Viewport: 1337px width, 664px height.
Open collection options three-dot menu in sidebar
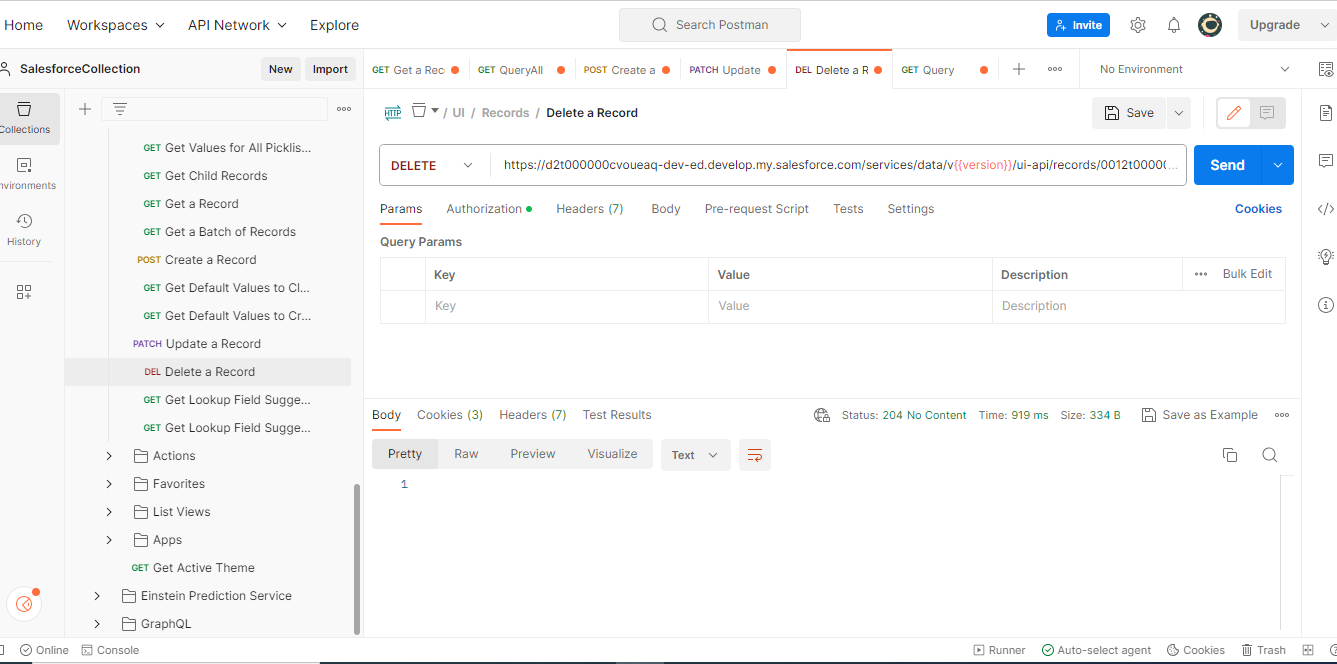(344, 109)
